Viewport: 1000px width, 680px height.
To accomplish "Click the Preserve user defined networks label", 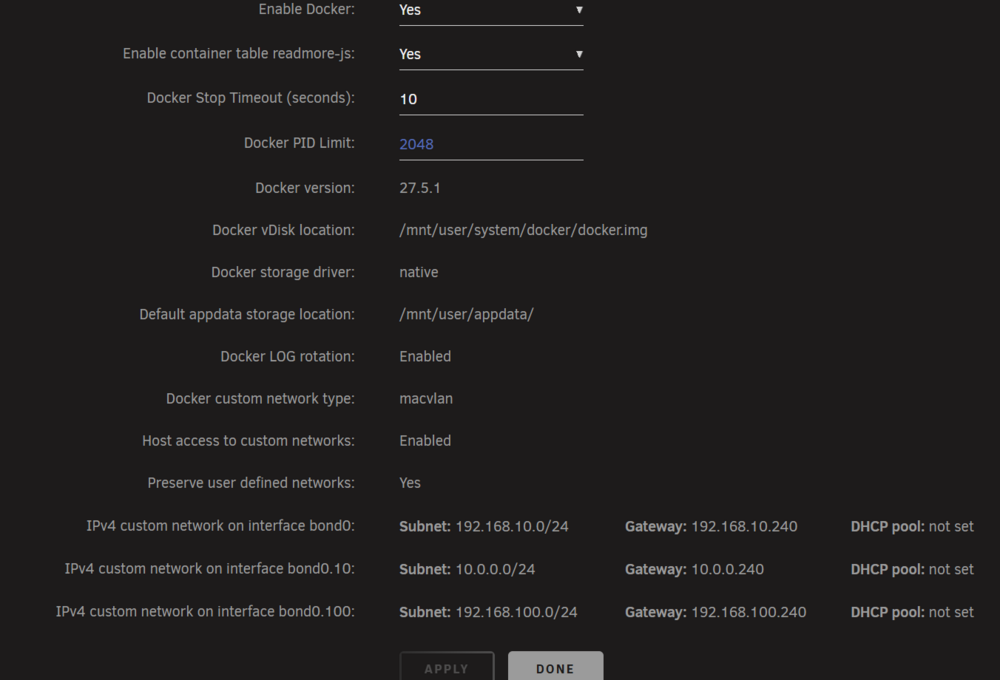I will pos(251,483).
